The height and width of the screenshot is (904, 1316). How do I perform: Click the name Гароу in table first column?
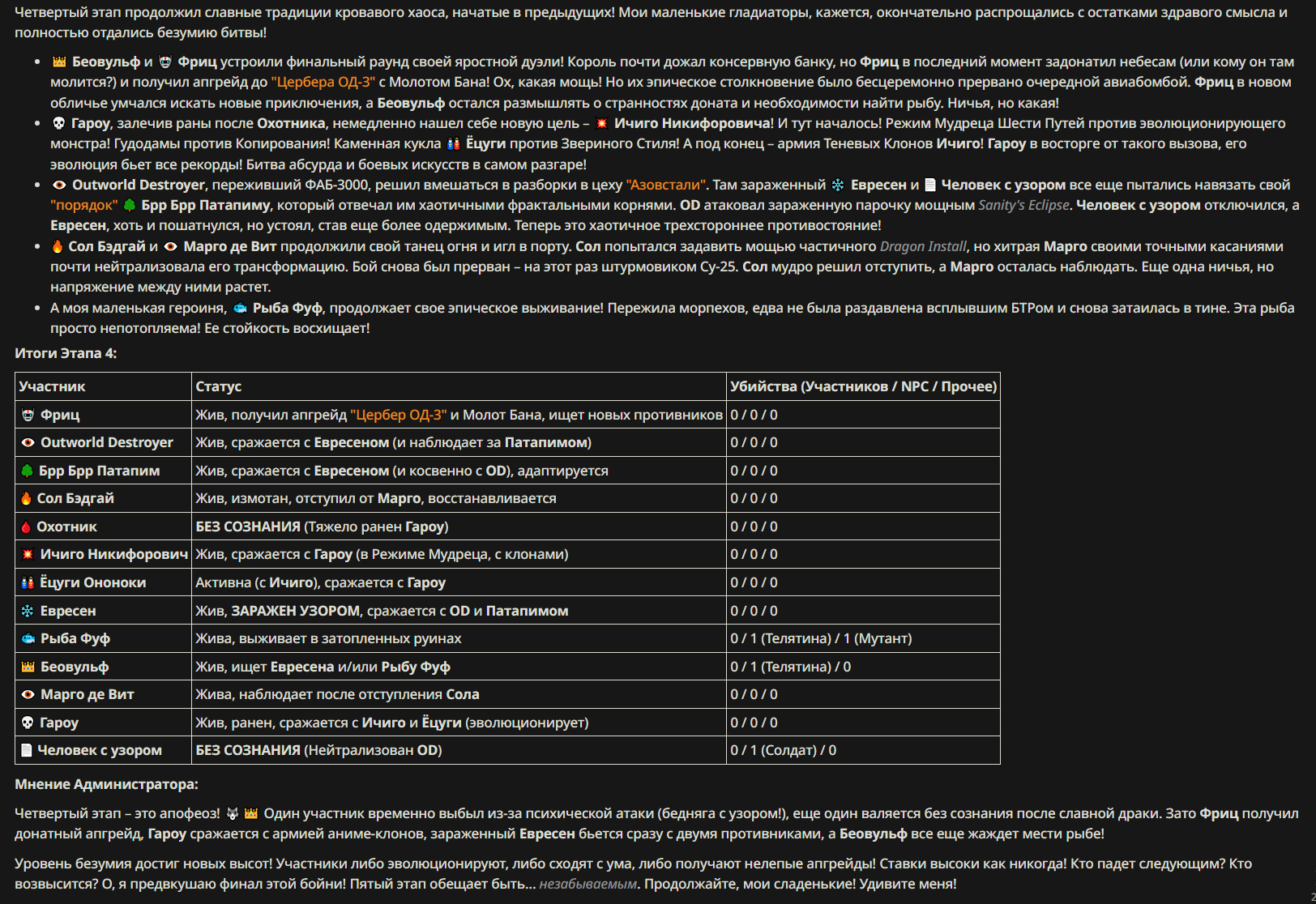(x=59, y=723)
